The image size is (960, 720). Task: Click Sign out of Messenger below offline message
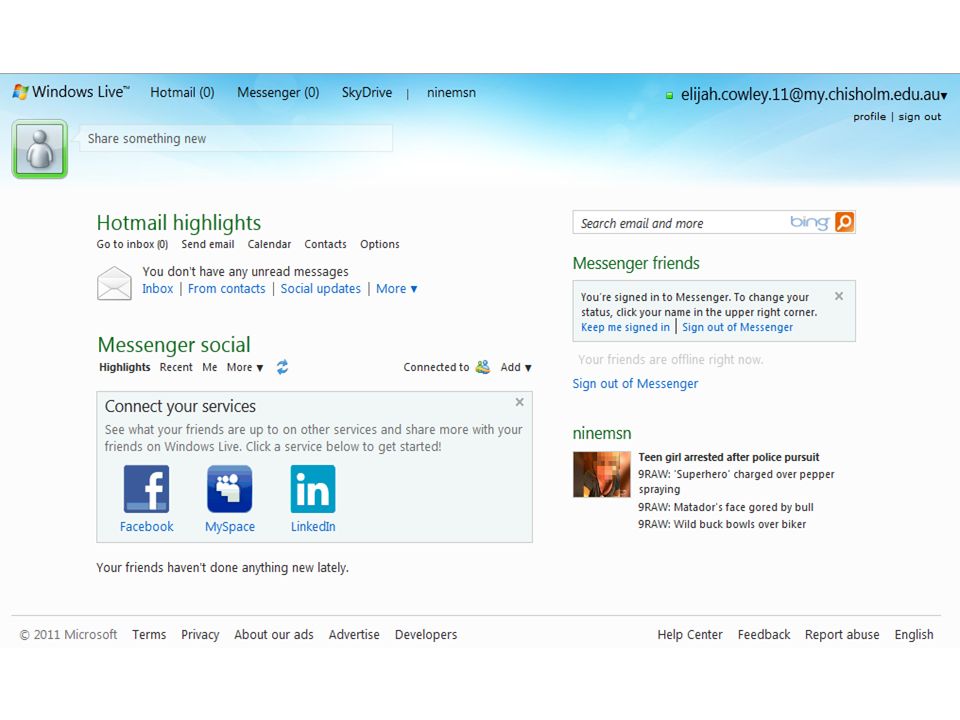click(635, 384)
